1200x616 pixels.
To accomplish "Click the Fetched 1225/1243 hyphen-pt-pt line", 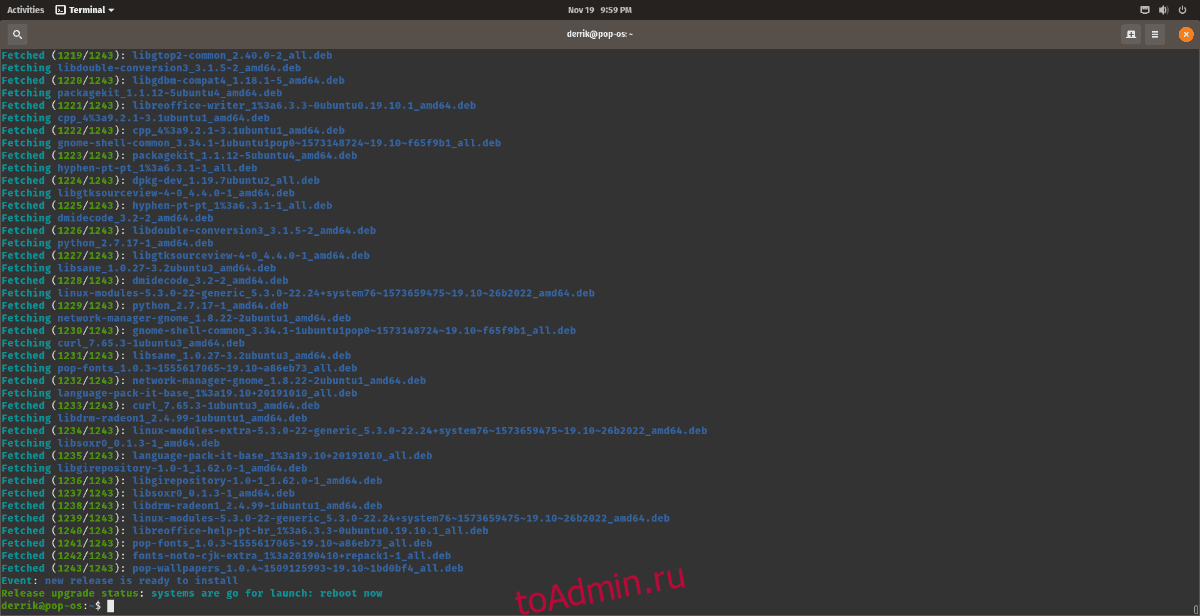I will tap(166, 205).
